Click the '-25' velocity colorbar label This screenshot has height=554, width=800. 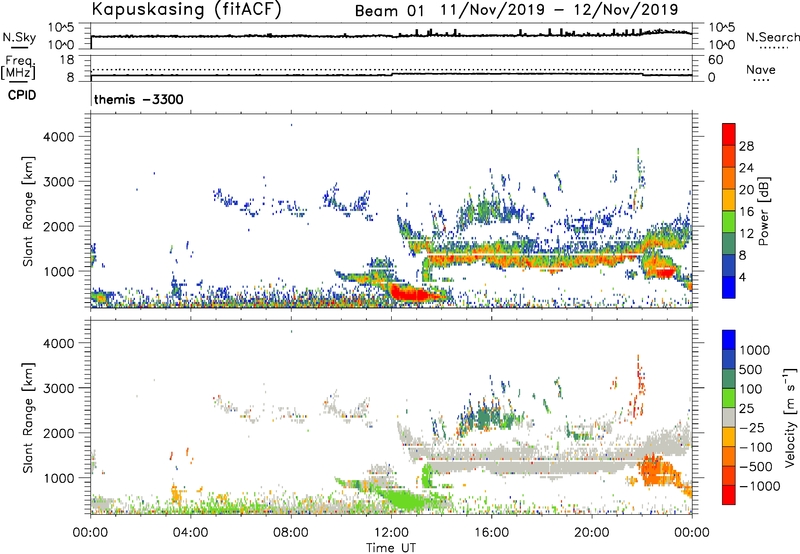[x=752, y=428]
